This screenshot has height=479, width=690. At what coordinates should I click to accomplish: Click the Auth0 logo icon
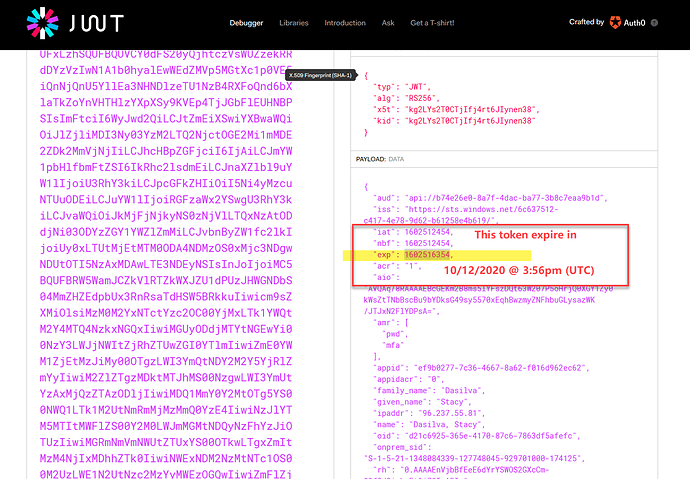(615, 22)
